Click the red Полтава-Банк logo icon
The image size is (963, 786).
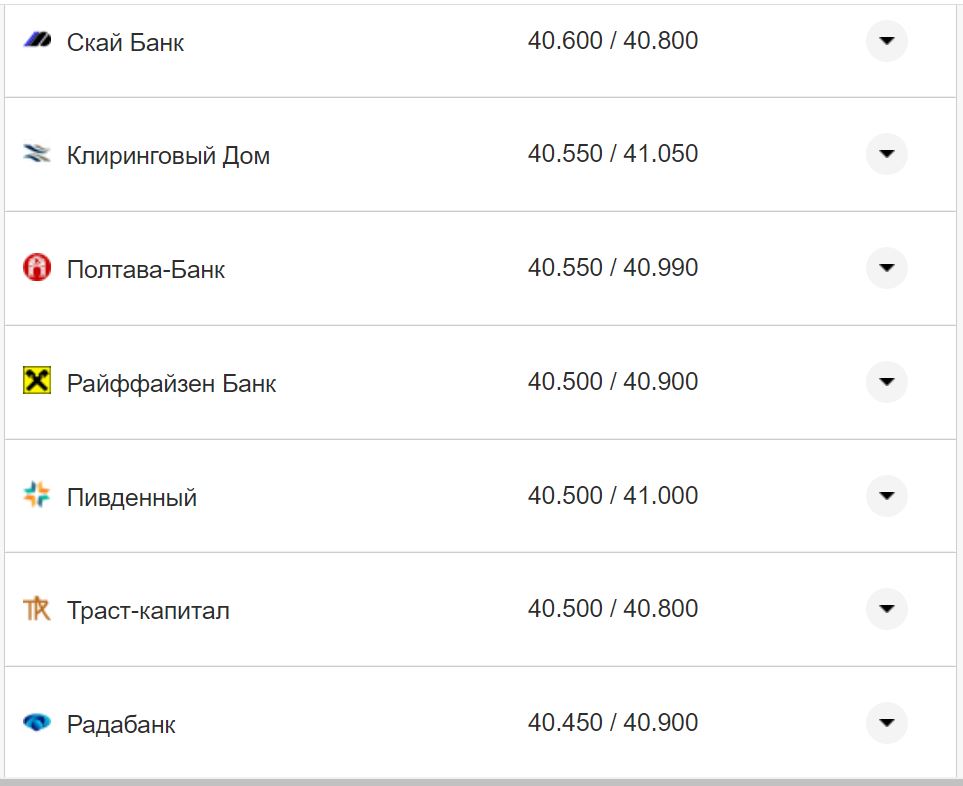click(35, 268)
